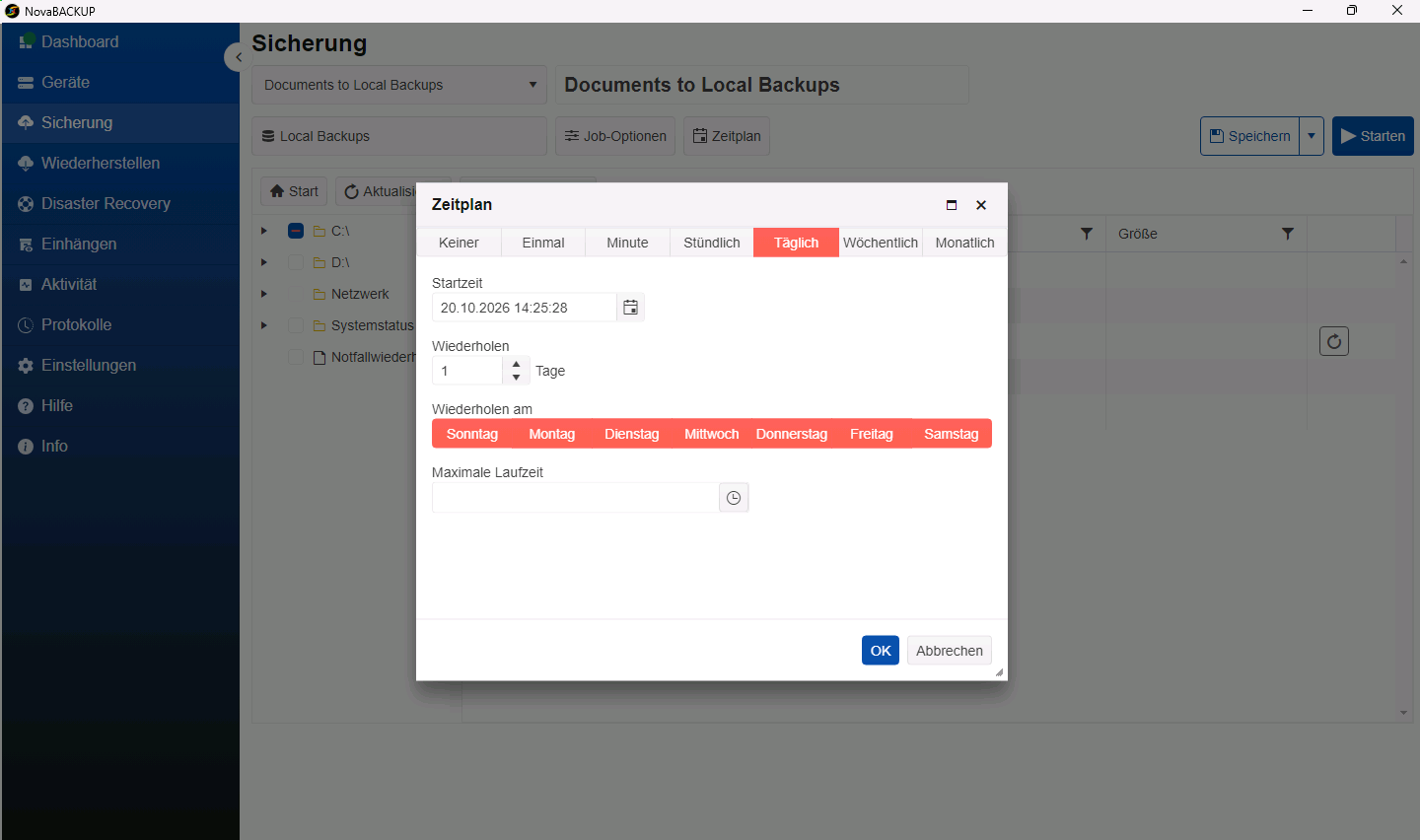Select the Monatlich schedule tab

point(965,243)
